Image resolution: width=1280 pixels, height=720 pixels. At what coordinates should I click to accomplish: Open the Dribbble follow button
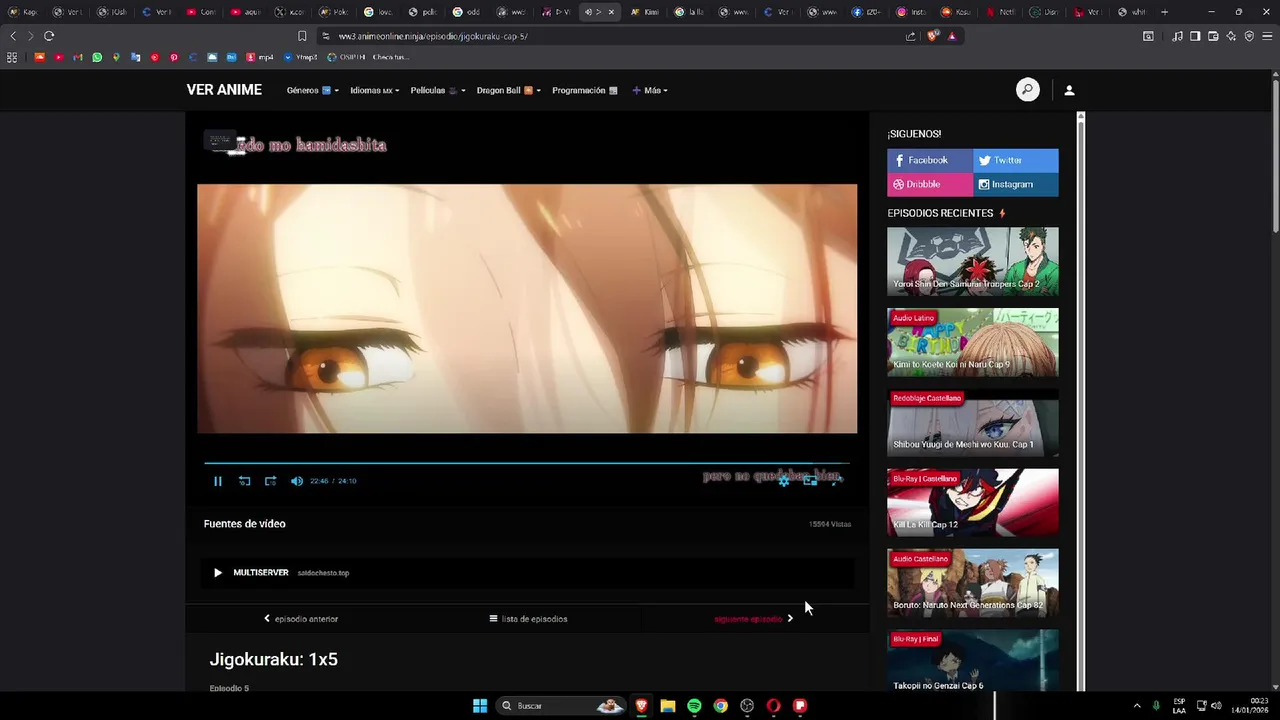pyautogui.click(x=930, y=184)
